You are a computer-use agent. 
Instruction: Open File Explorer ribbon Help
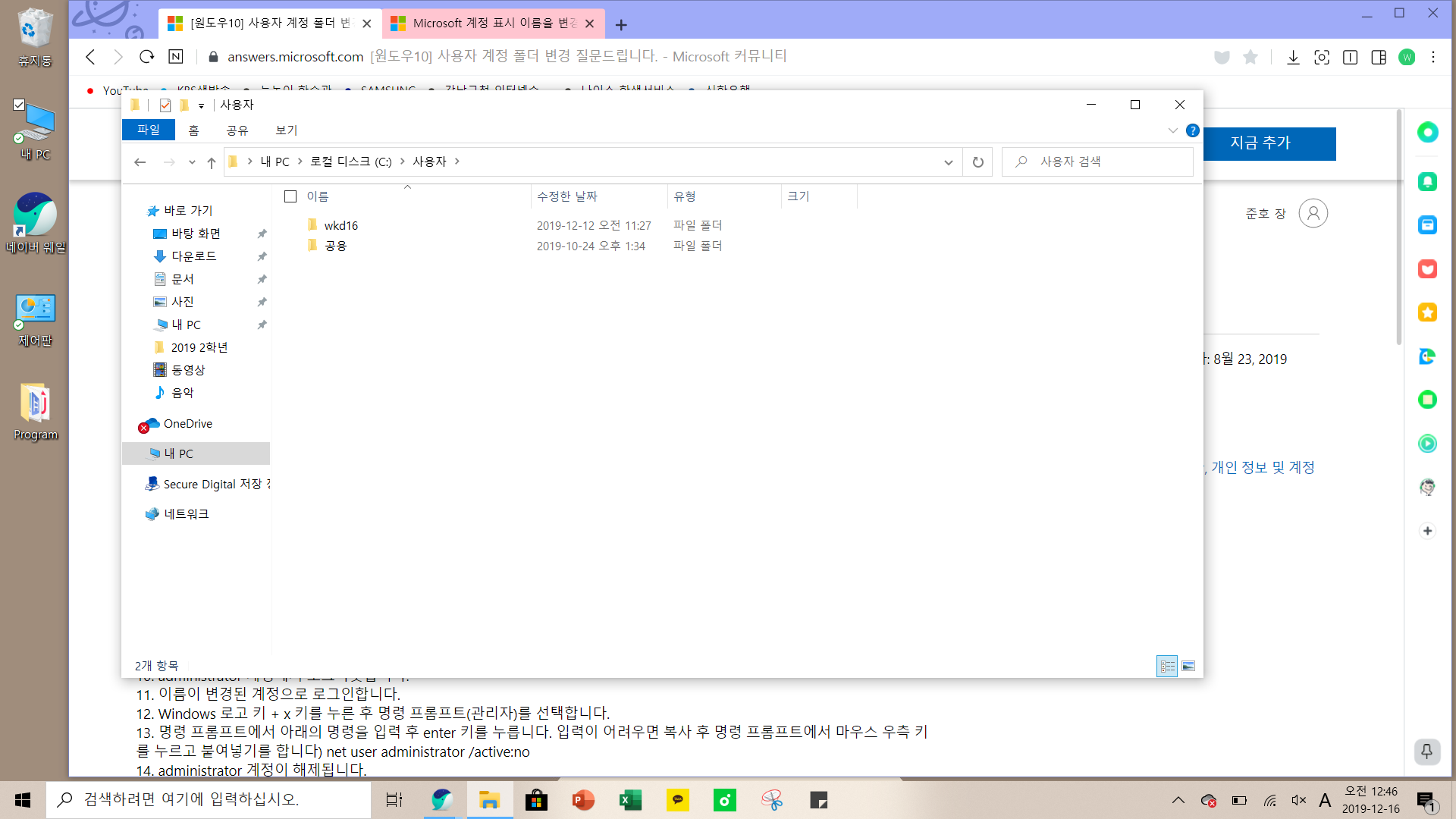[x=1192, y=130]
